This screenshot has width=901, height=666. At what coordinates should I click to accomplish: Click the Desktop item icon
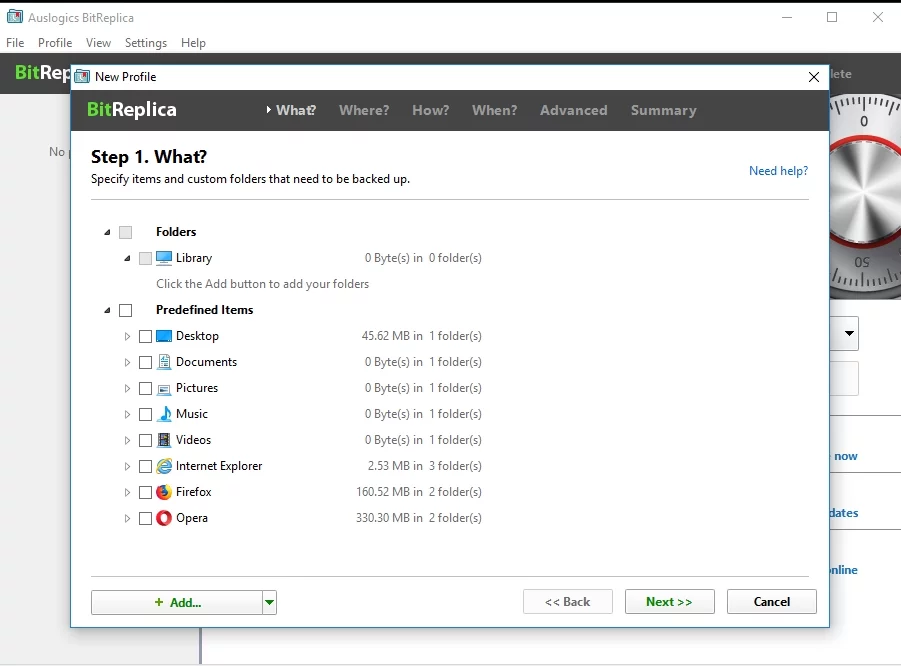(164, 336)
